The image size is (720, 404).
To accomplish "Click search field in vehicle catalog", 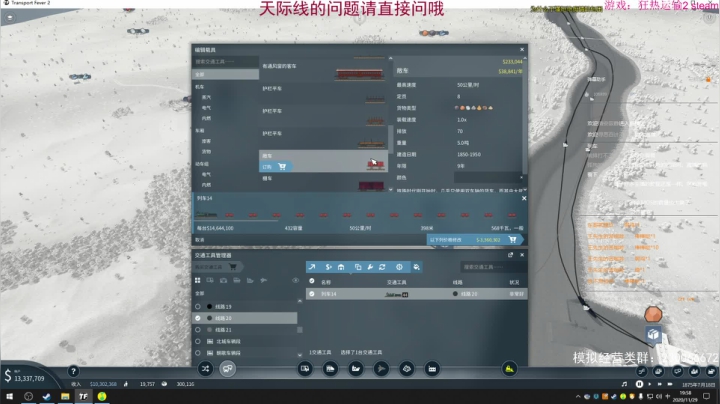I will coord(225,62).
